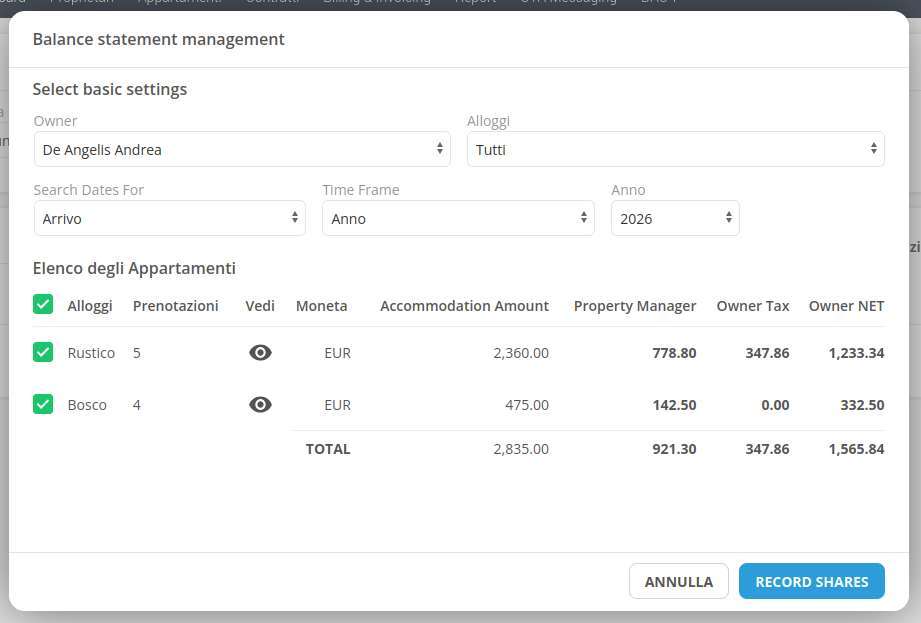Image resolution: width=921 pixels, height=623 pixels.
Task: Expand the Alloggi dropdown set to Tutti
Action: pos(675,150)
